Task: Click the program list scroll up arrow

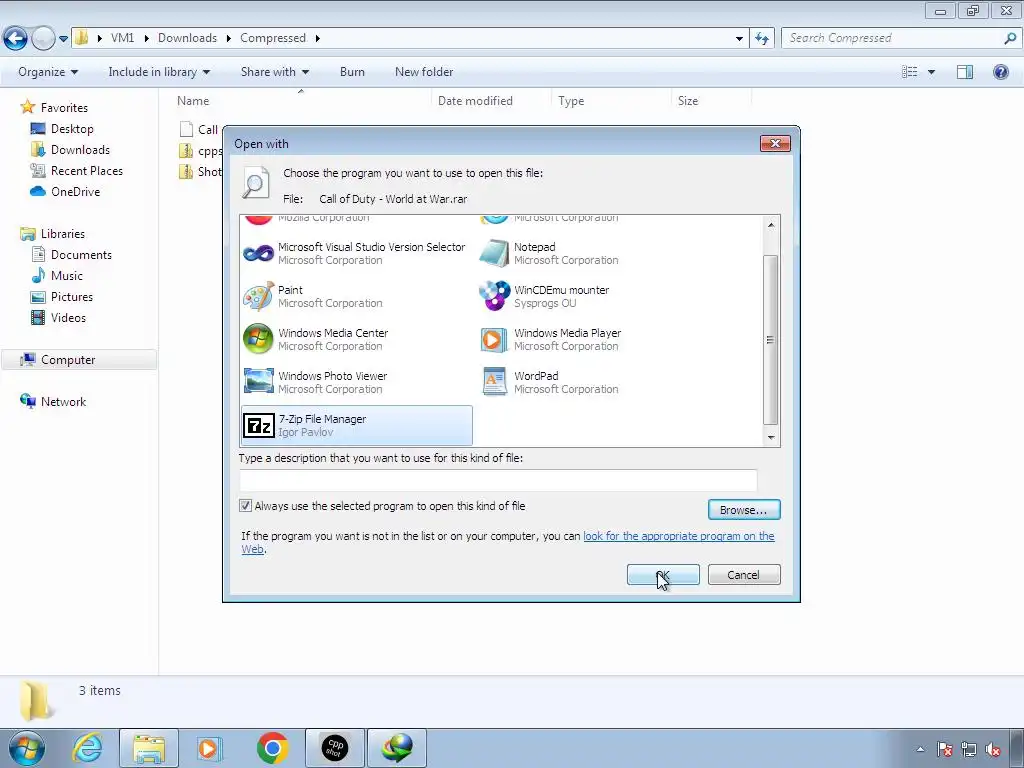Action: [x=771, y=225]
